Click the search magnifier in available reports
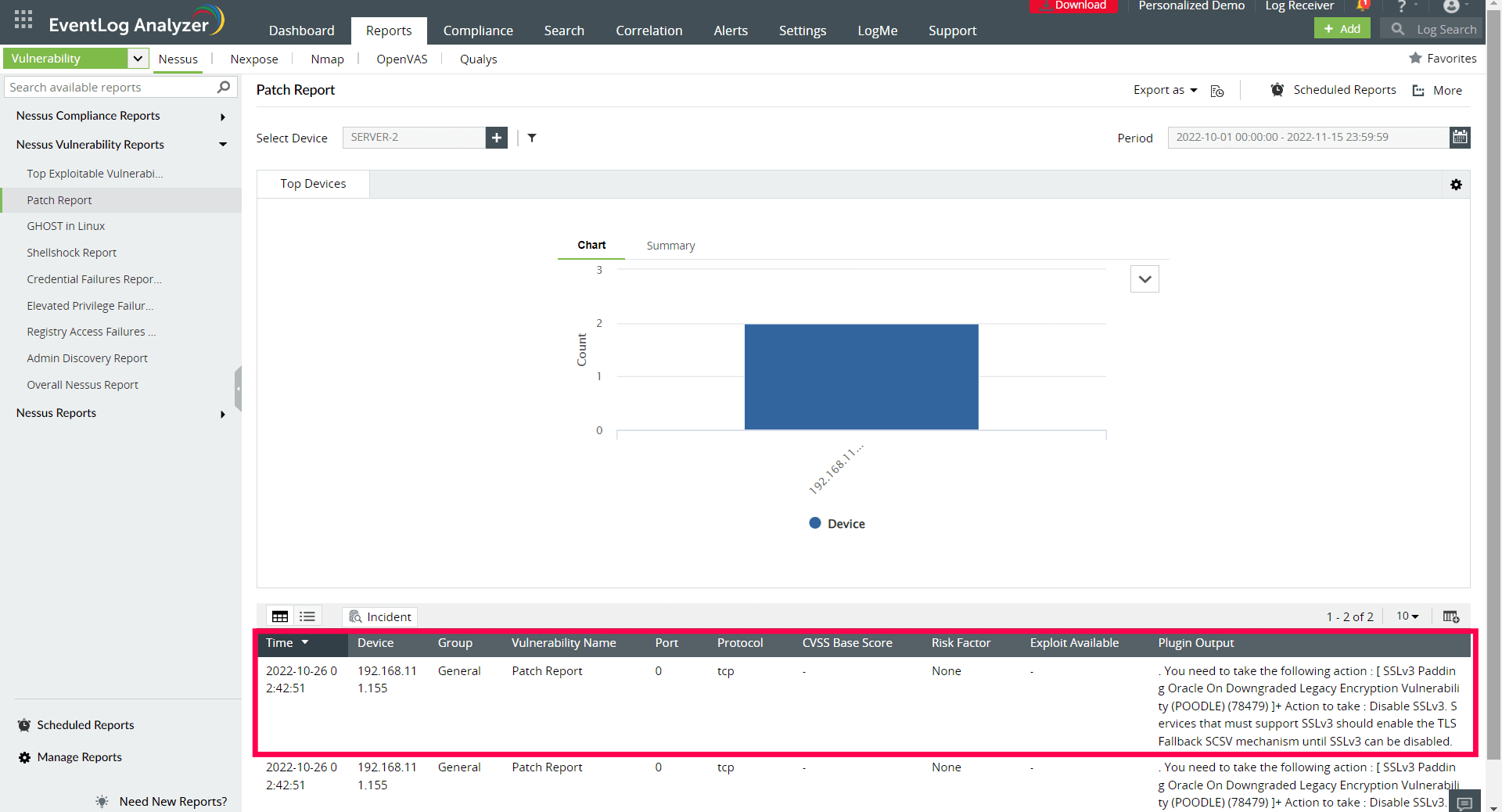Screen dimensions: 1502x812 tap(224, 87)
